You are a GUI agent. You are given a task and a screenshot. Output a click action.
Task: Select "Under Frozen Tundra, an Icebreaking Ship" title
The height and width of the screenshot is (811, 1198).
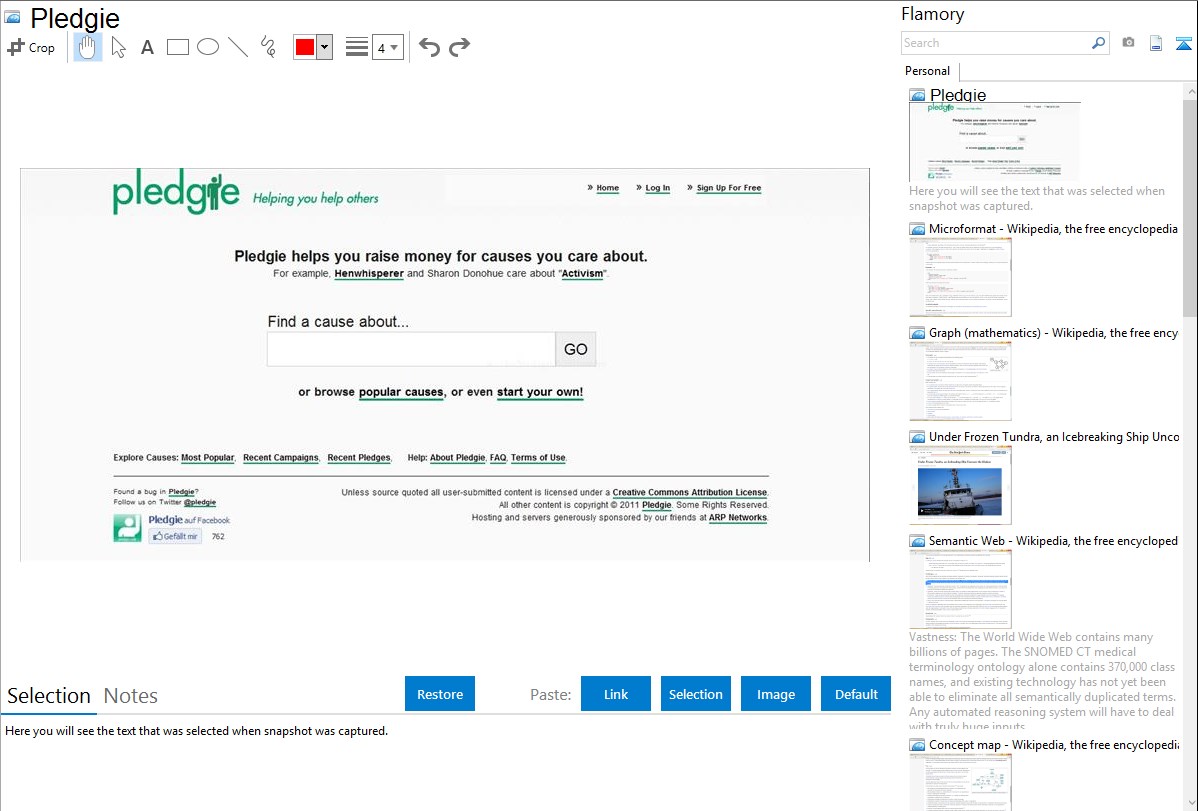coord(1054,436)
